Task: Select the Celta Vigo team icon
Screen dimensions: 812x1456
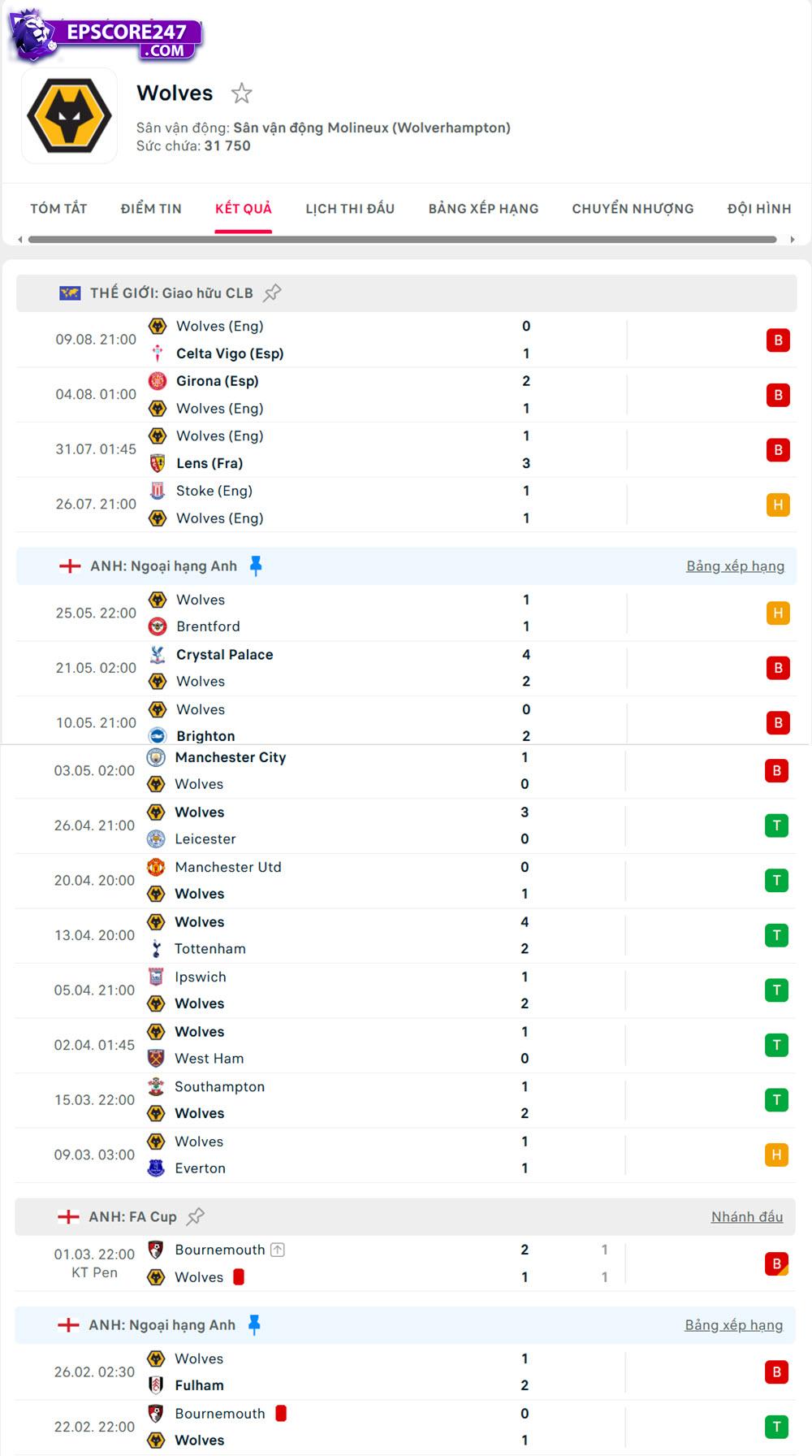Action: pos(158,353)
